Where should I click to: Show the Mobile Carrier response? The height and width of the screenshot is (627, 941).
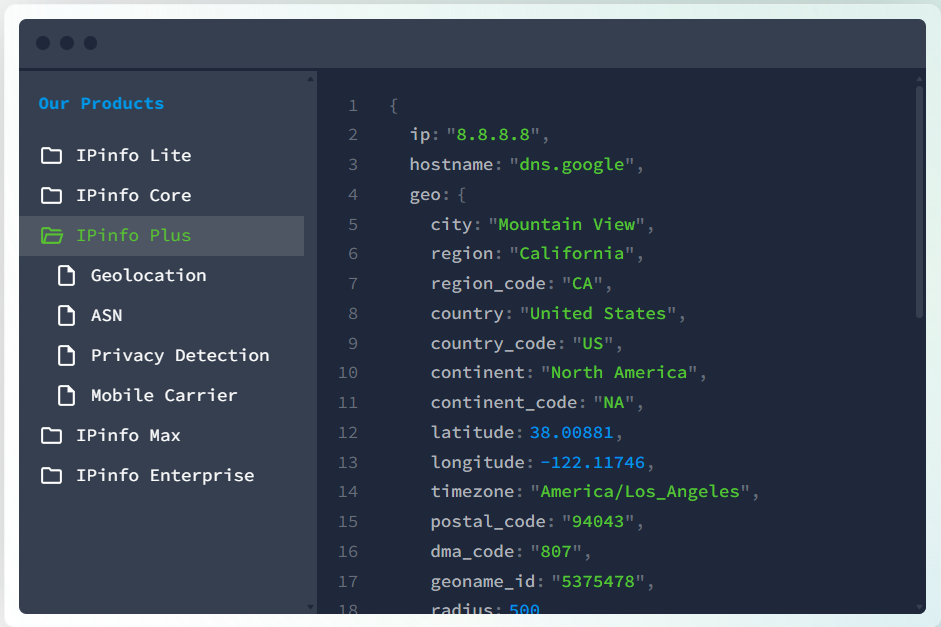coord(164,396)
